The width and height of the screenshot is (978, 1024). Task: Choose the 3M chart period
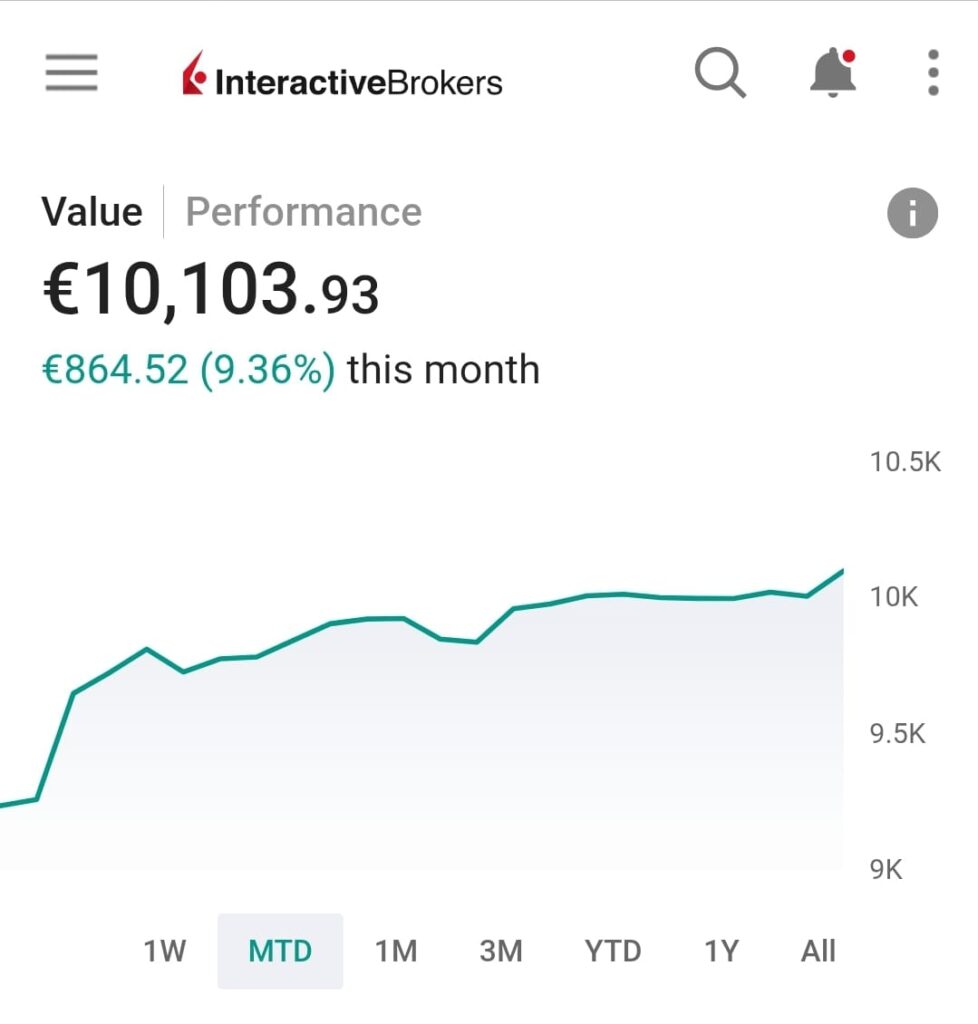pyautogui.click(x=501, y=951)
